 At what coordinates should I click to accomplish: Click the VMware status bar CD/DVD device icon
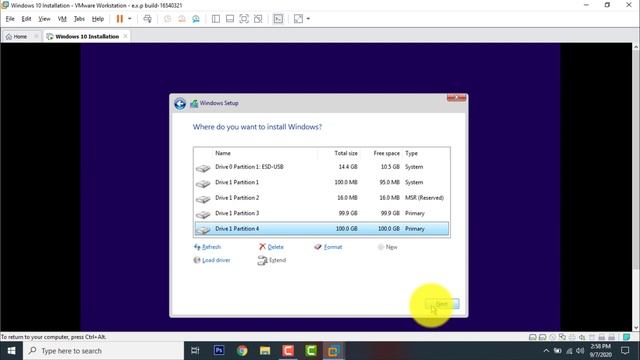(552, 337)
